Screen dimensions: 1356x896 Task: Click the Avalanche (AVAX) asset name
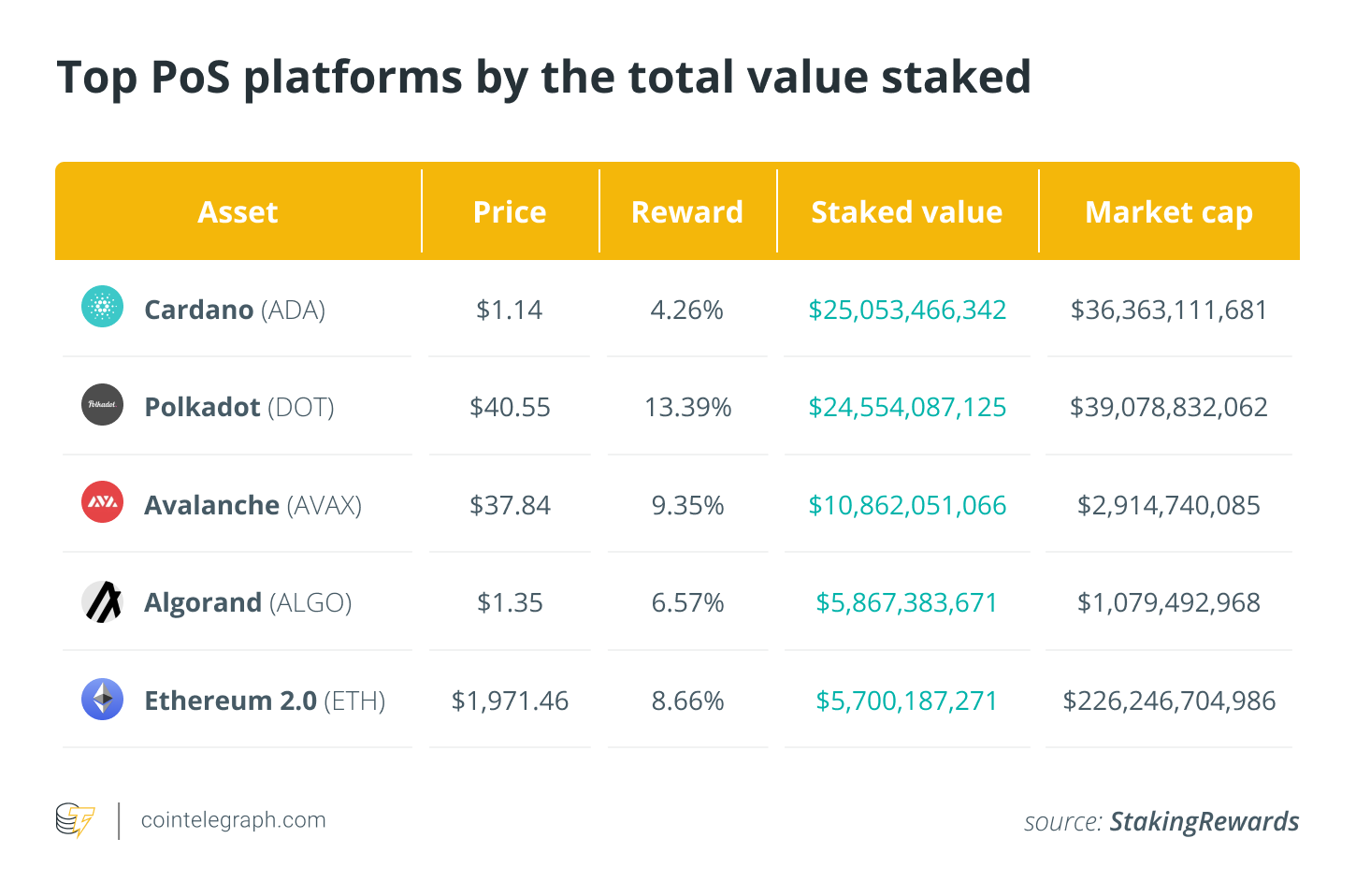252,505
